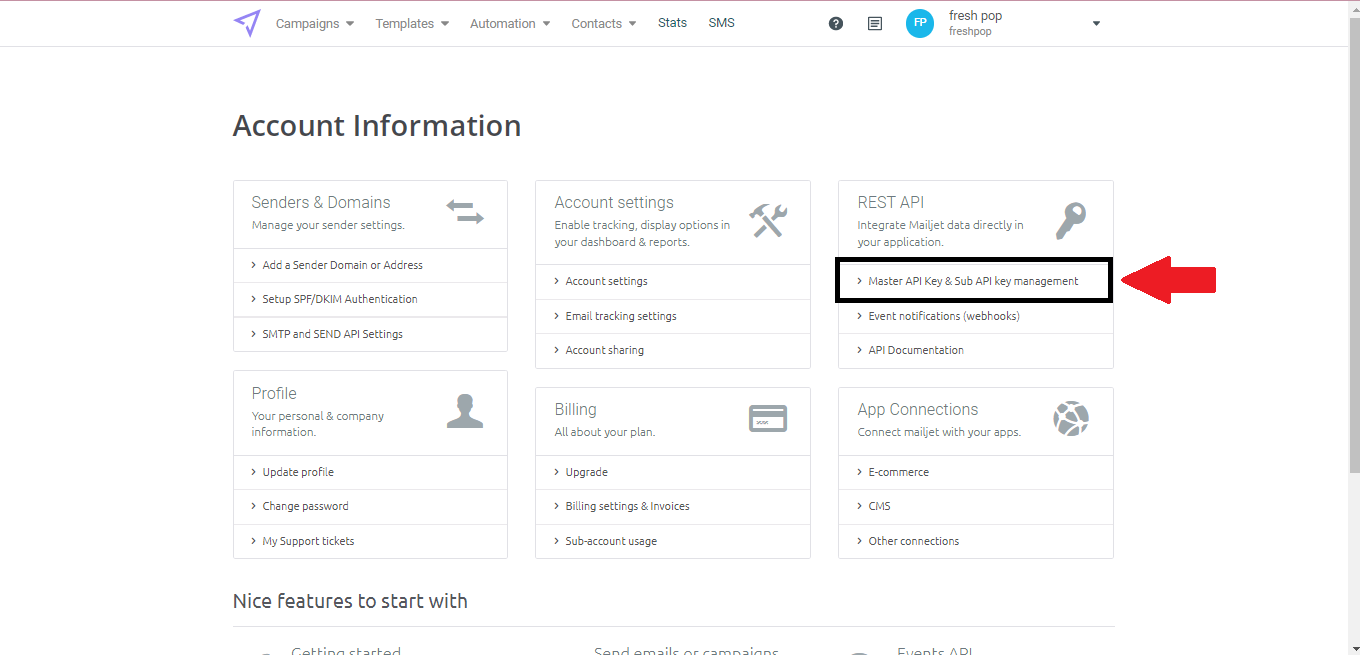
Task: Expand the fresh pop account dropdown arrow
Action: [1096, 23]
